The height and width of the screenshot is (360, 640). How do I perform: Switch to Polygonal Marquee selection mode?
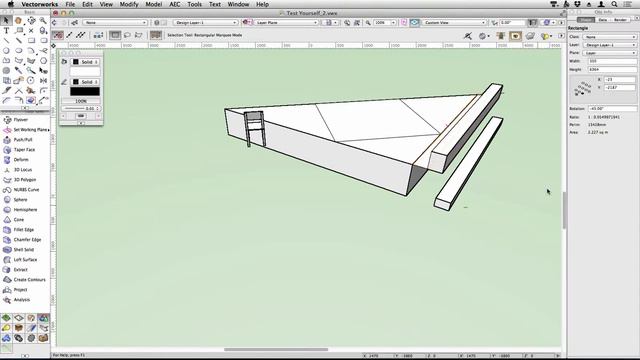(139, 36)
